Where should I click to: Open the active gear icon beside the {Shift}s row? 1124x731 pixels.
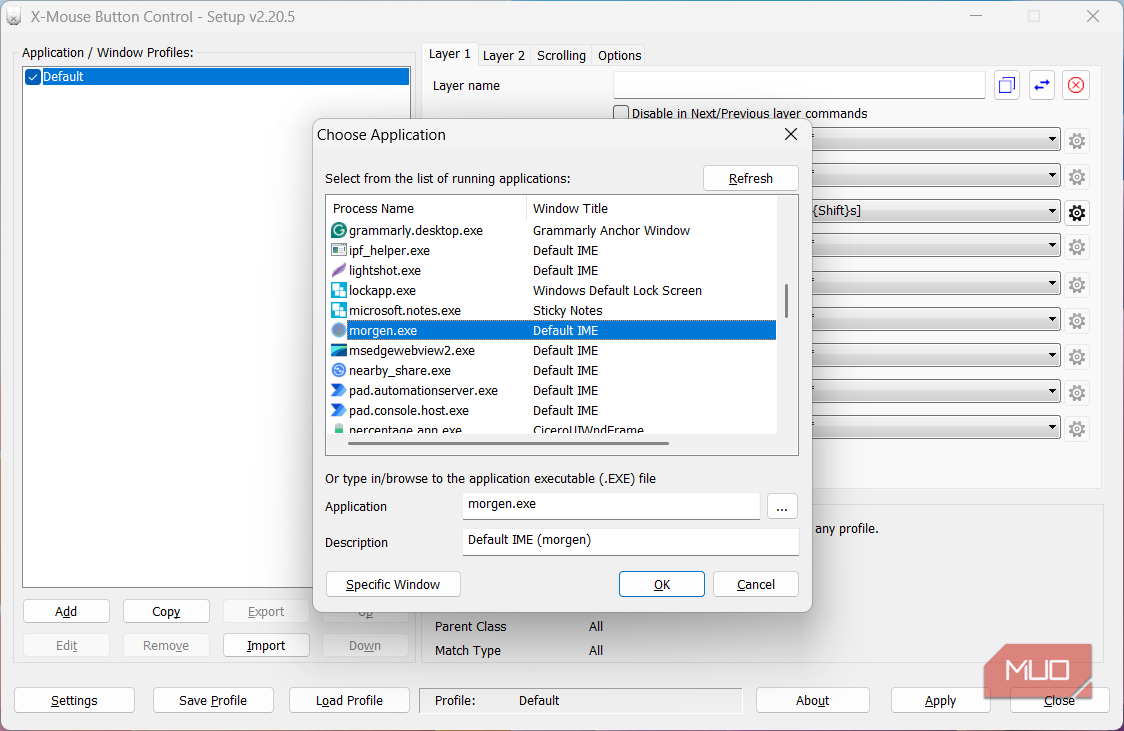click(1076, 212)
